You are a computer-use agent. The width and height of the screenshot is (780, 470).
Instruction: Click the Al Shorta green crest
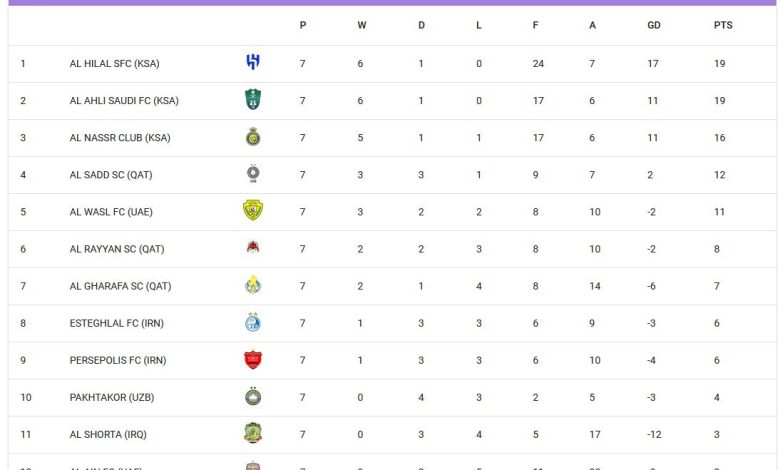[x=253, y=433]
